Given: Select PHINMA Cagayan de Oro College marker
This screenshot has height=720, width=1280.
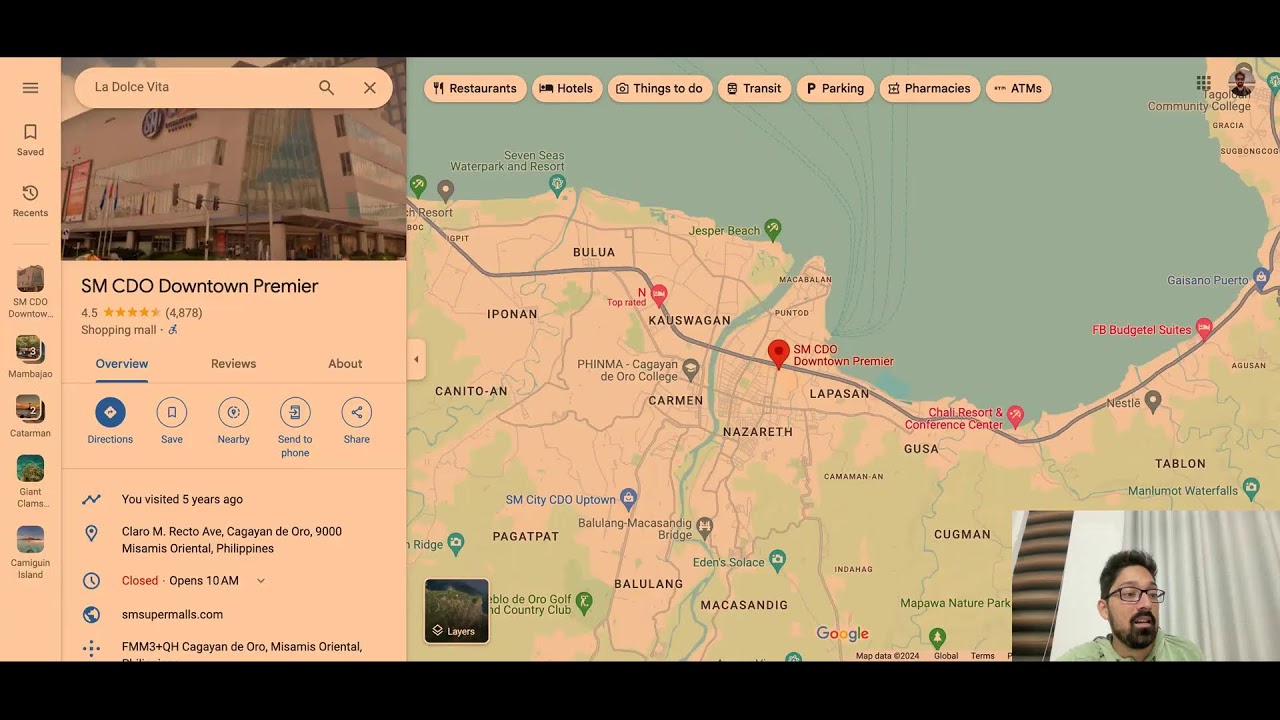Looking at the screenshot, I should [x=690, y=370].
